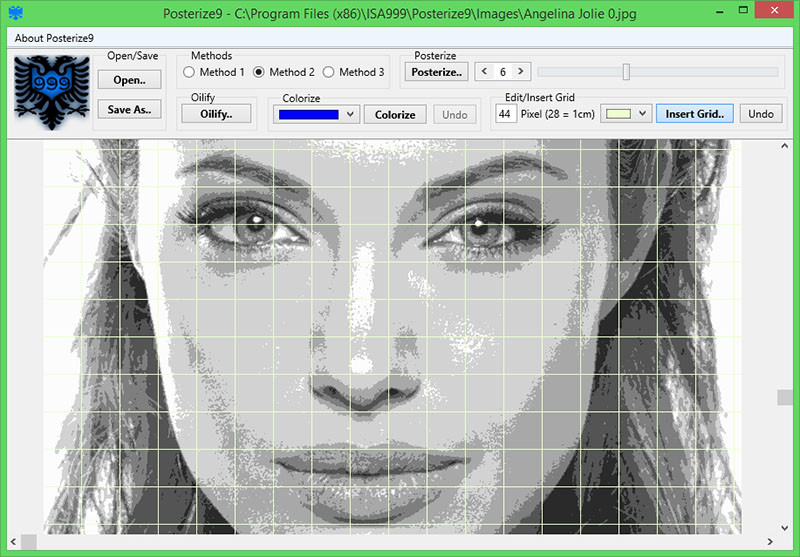This screenshot has height=557, width=800.
Task: Click the Save As.. button
Action: (x=130, y=109)
